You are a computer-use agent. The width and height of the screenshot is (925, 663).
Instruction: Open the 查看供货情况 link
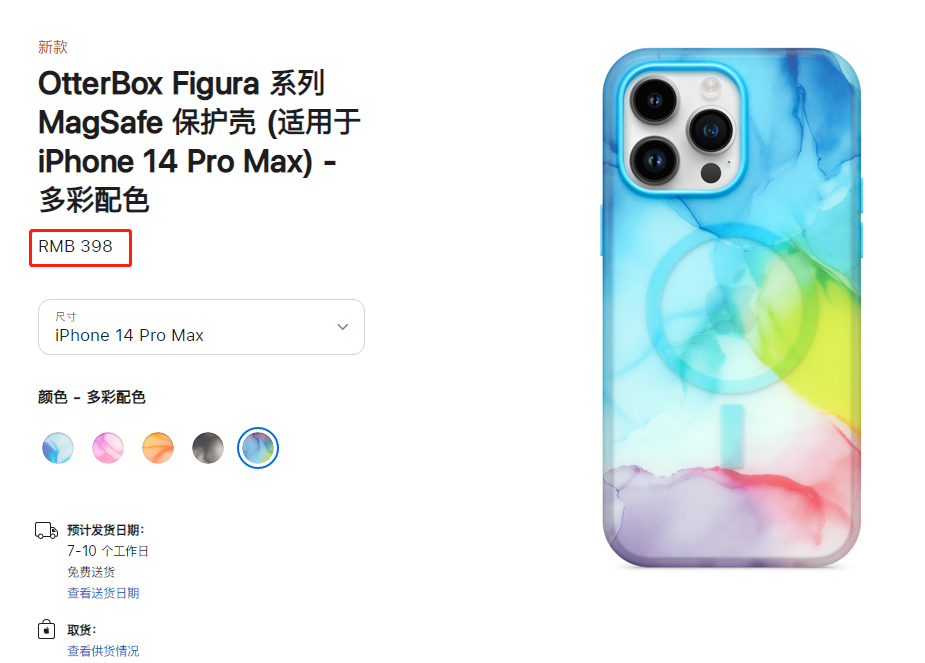tap(103, 651)
